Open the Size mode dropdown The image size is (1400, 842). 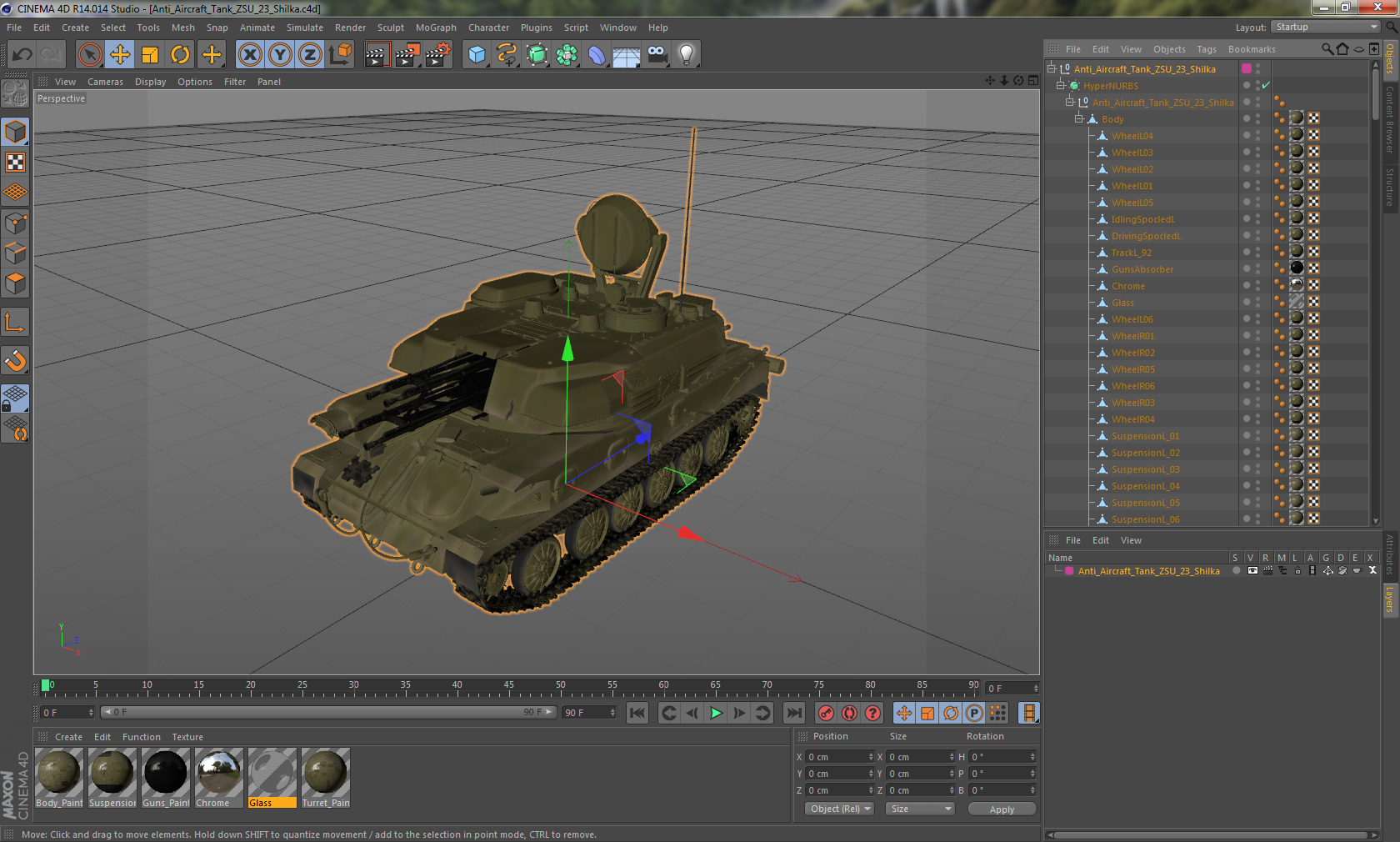click(920, 809)
